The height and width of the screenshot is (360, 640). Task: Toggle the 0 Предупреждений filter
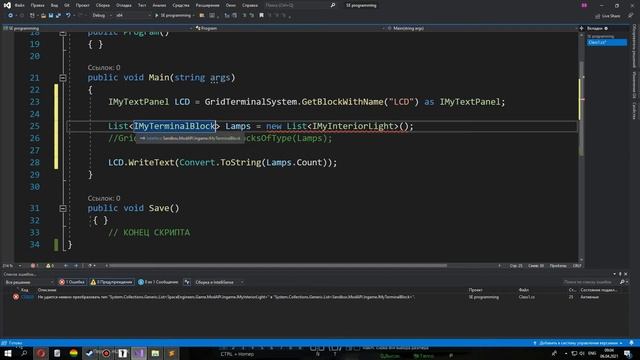pyautogui.click(x=112, y=282)
